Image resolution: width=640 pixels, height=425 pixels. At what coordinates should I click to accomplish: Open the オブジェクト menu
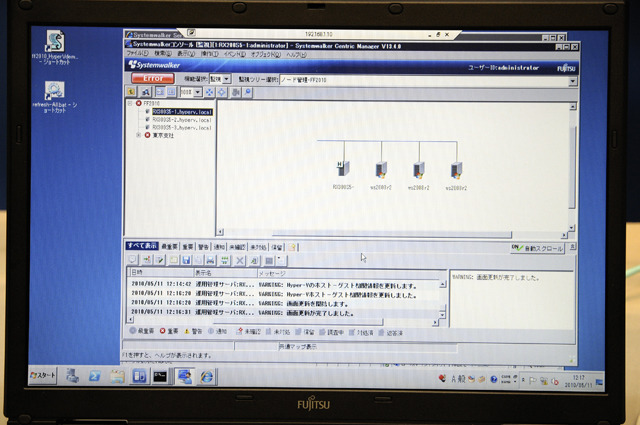click(265, 54)
